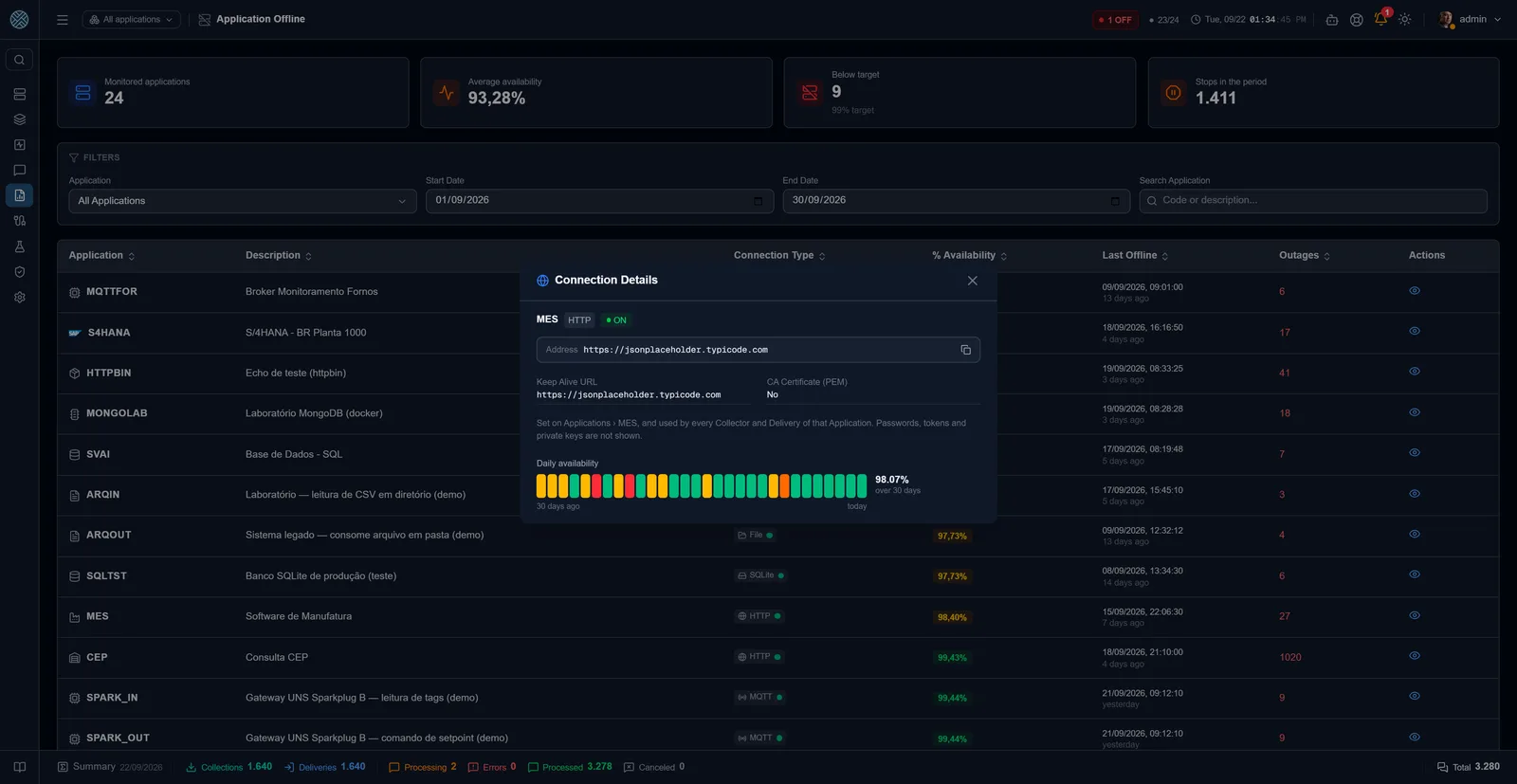Open the book documentation icon

pyautogui.click(x=20, y=767)
